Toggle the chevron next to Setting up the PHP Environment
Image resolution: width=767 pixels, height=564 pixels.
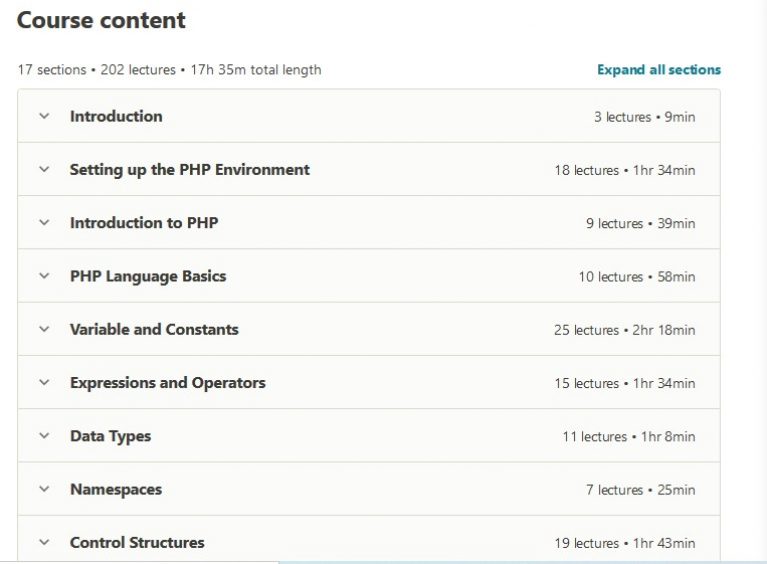coord(45,170)
